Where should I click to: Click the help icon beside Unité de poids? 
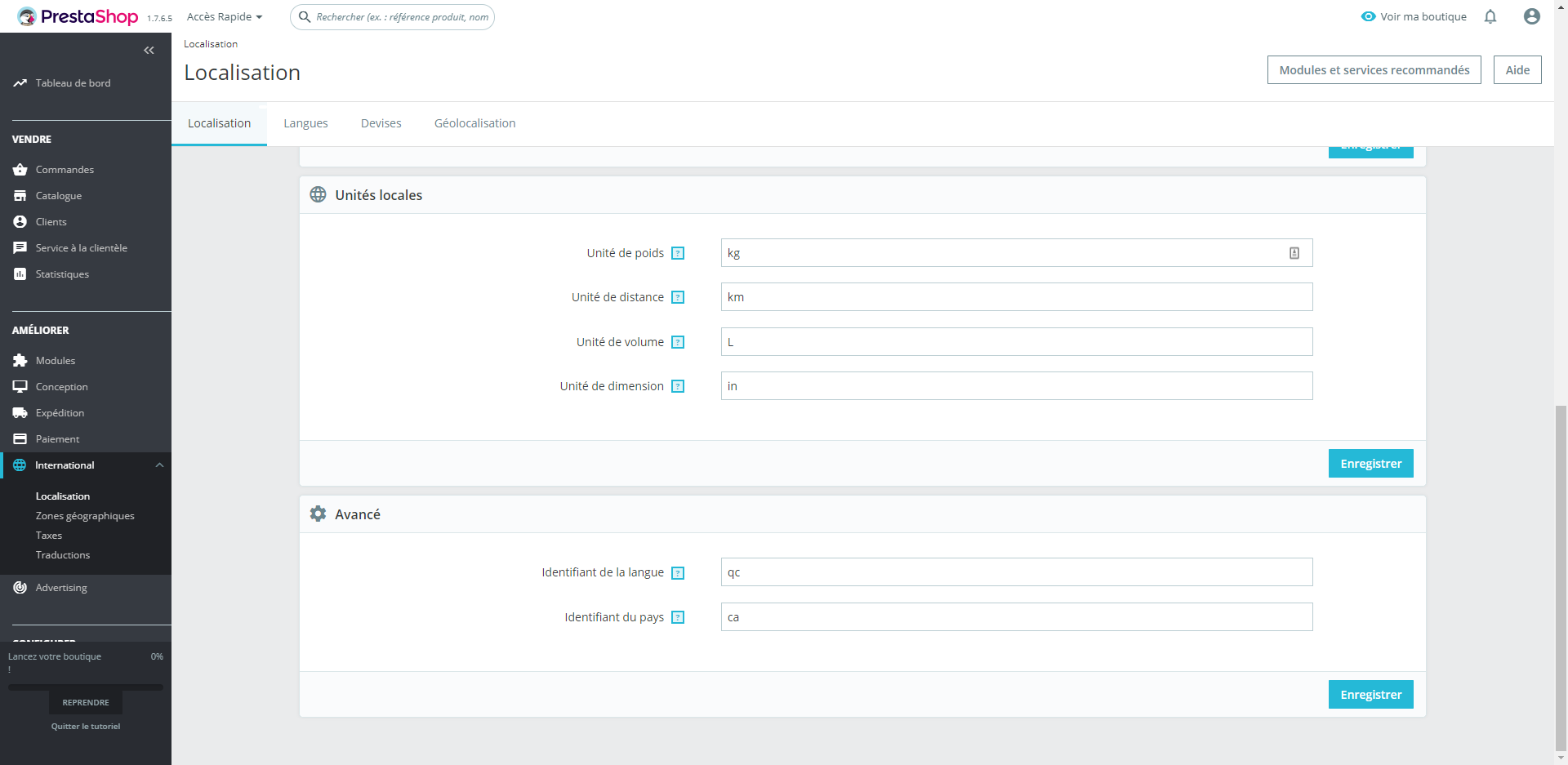point(678,253)
